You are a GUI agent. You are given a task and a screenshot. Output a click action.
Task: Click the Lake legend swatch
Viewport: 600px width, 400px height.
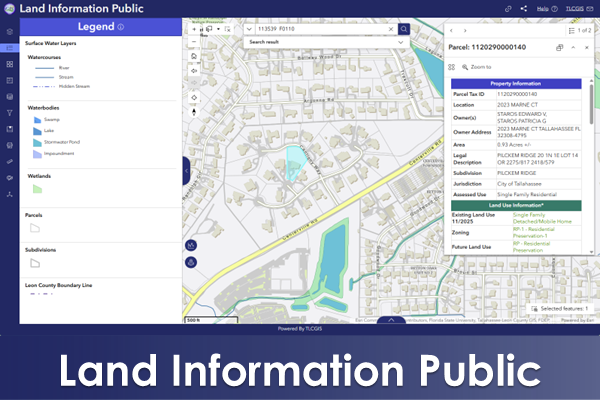(37, 131)
